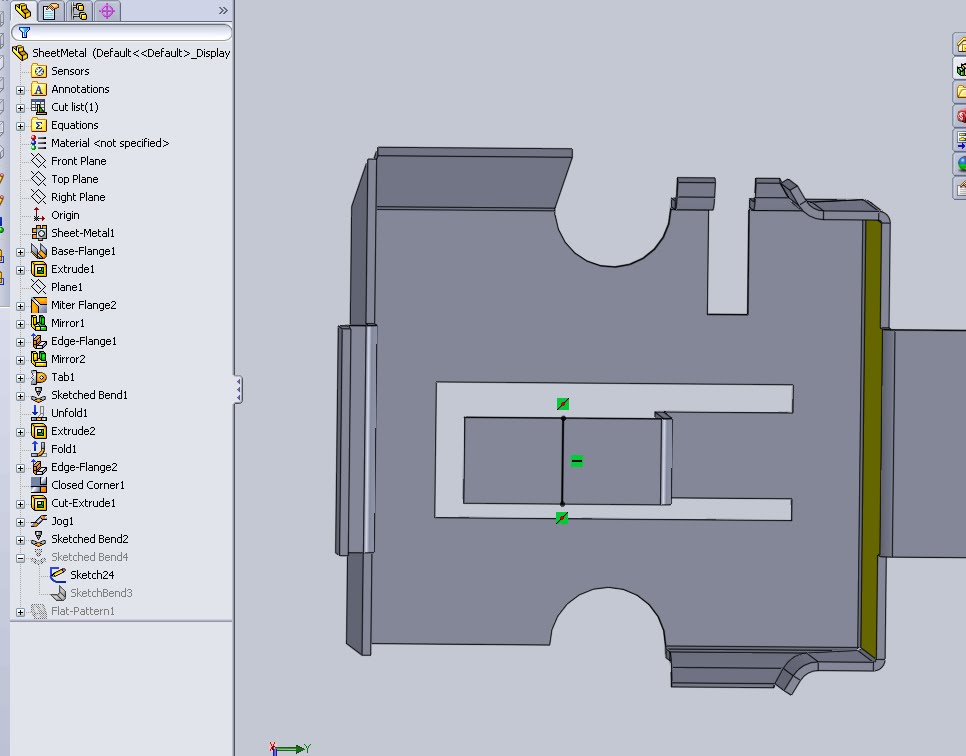Open the DimXpertManager tab
This screenshot has height=756, width=966.
[107, 10]
